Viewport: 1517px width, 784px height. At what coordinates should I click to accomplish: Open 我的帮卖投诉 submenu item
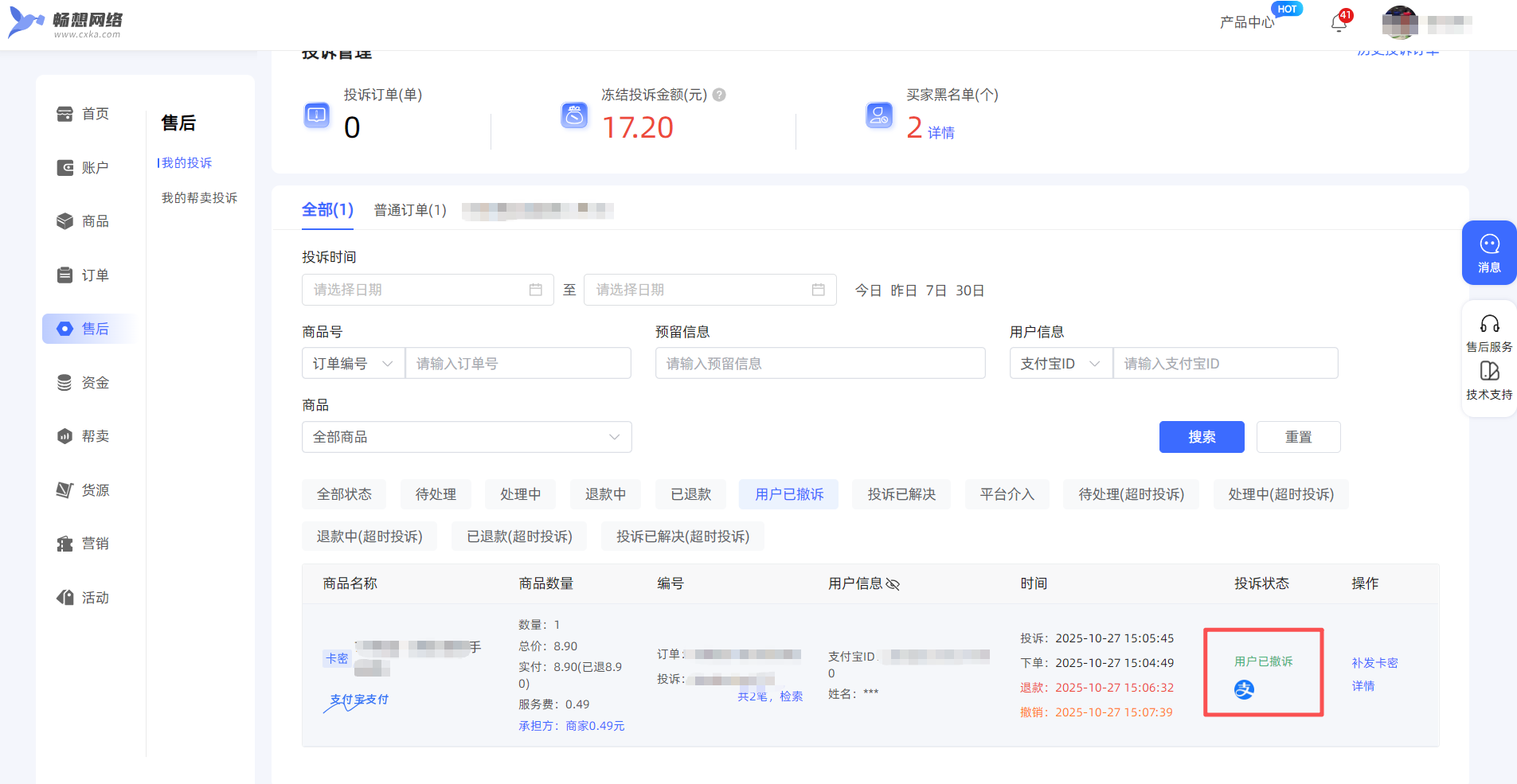pos(199,197)
